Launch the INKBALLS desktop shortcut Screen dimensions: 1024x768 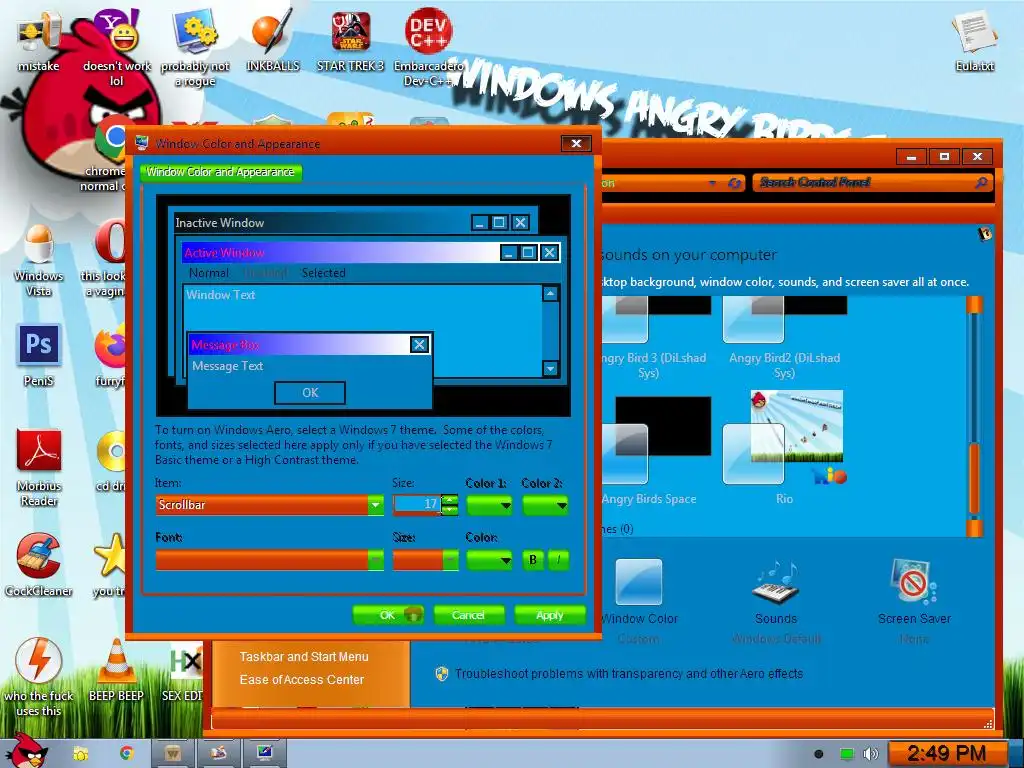tap(272, 40)
